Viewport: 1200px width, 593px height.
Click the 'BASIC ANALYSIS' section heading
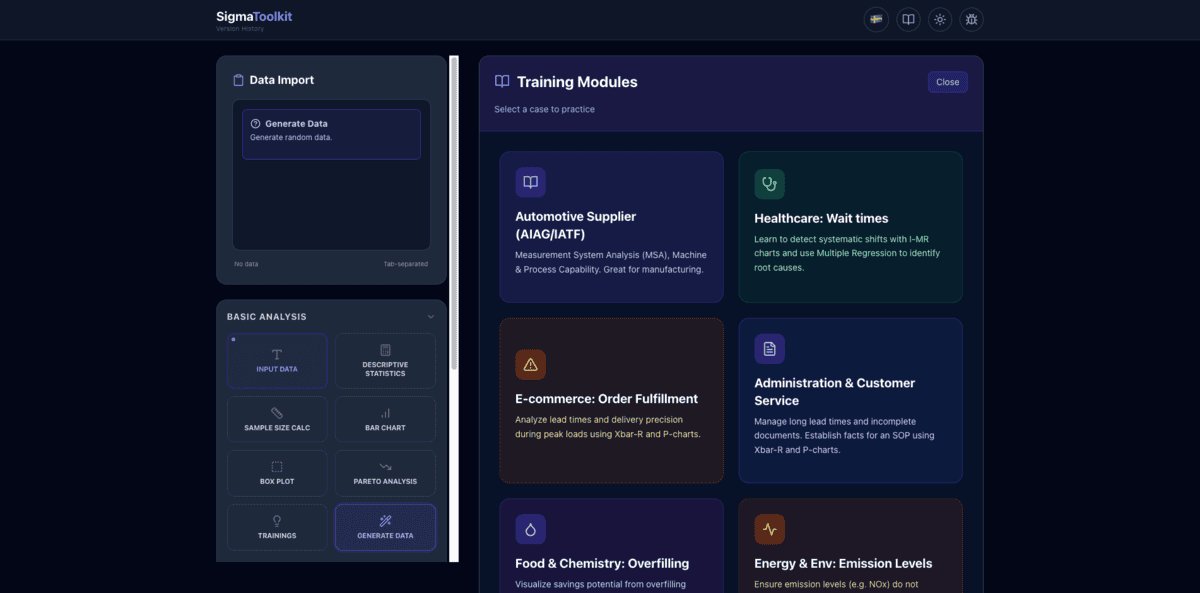pyautogui.click(x=266, y=317)
